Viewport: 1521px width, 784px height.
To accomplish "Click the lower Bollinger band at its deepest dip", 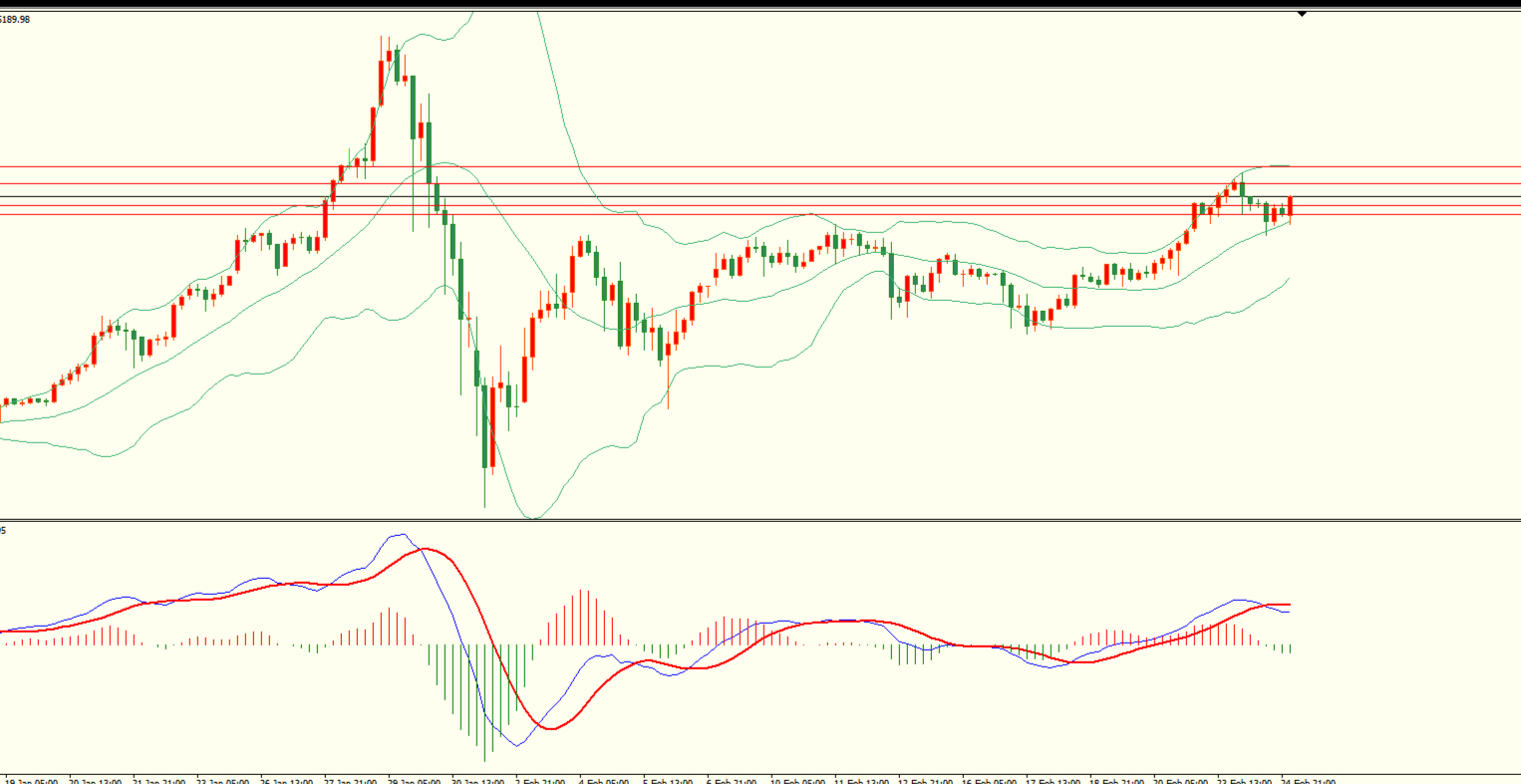I will tap(532, 518).
